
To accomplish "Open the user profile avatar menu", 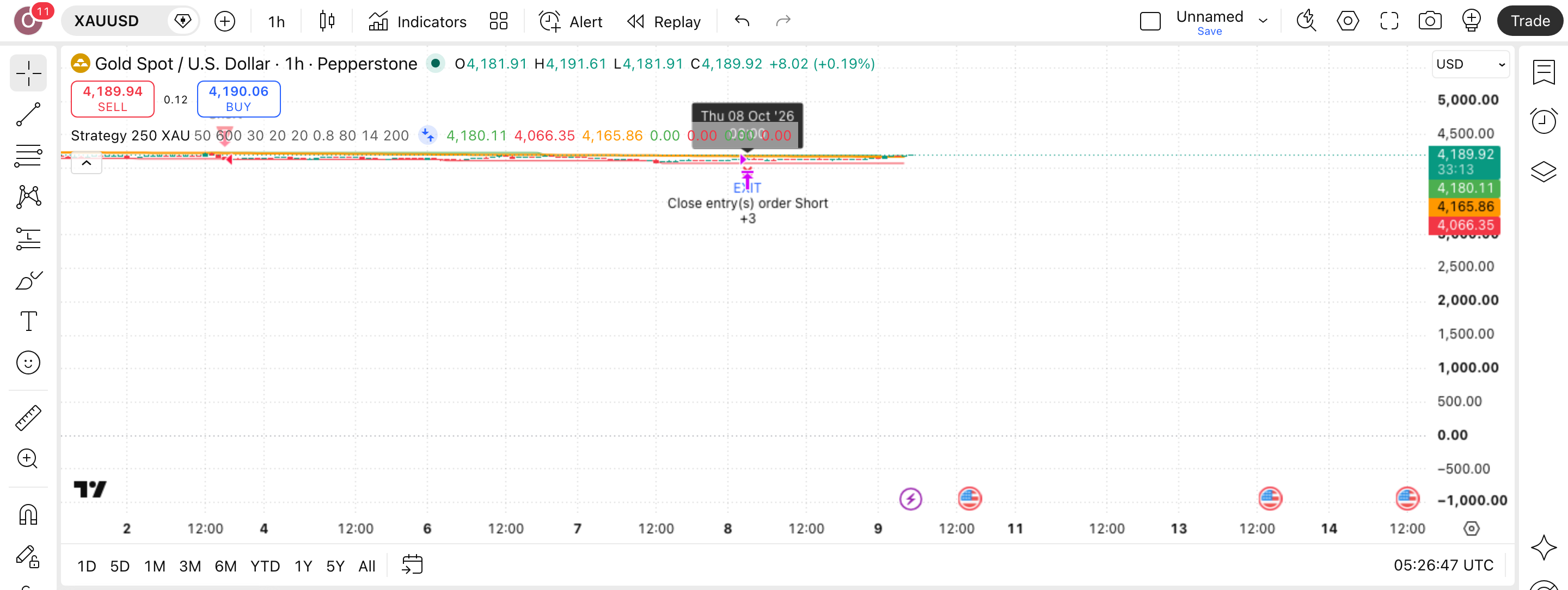I will (x=28, y=21).
